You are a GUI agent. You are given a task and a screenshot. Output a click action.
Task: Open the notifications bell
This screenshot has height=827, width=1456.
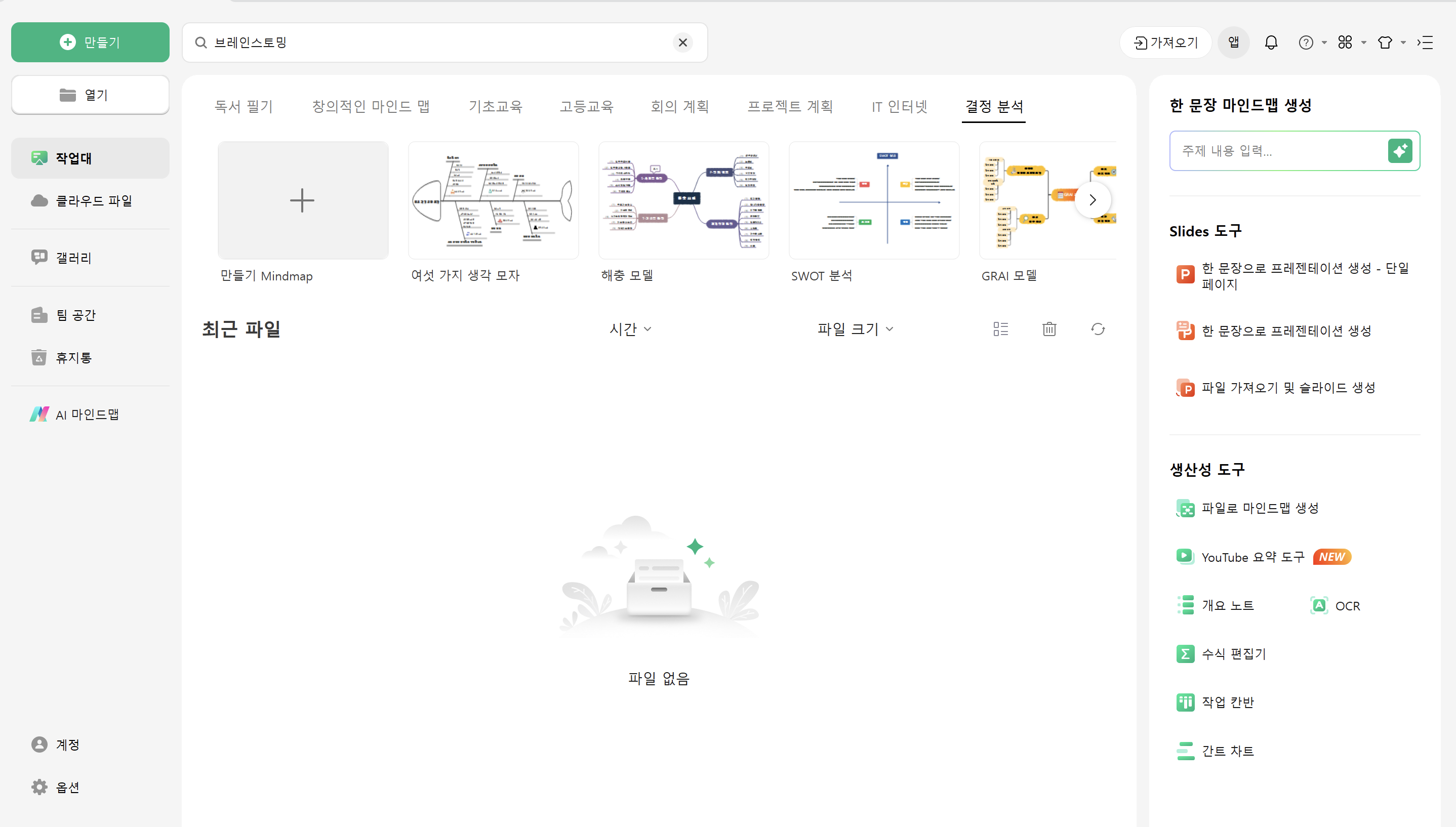coord(1271,42)
